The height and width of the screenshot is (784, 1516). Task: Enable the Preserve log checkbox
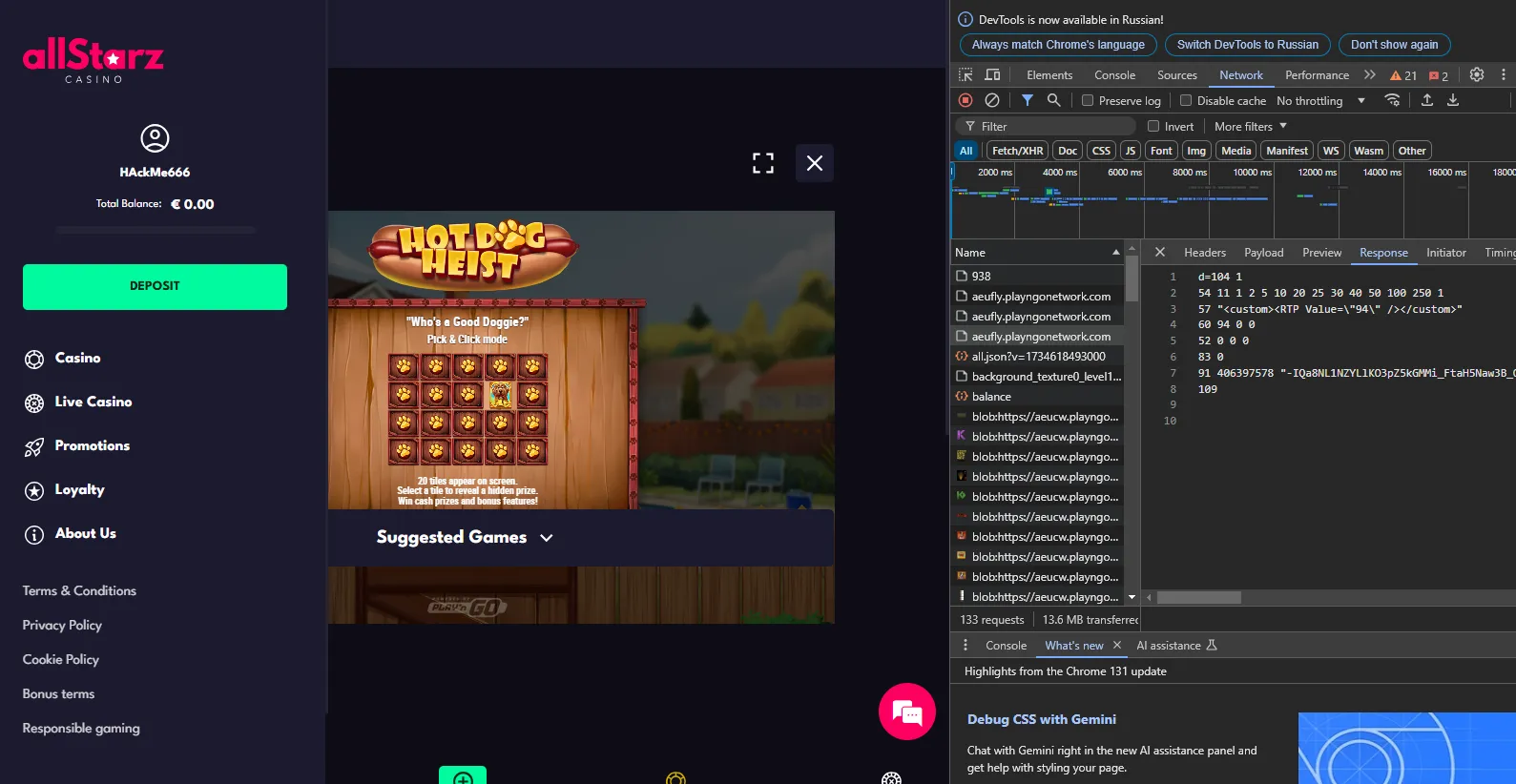(x=1088, y=100)
